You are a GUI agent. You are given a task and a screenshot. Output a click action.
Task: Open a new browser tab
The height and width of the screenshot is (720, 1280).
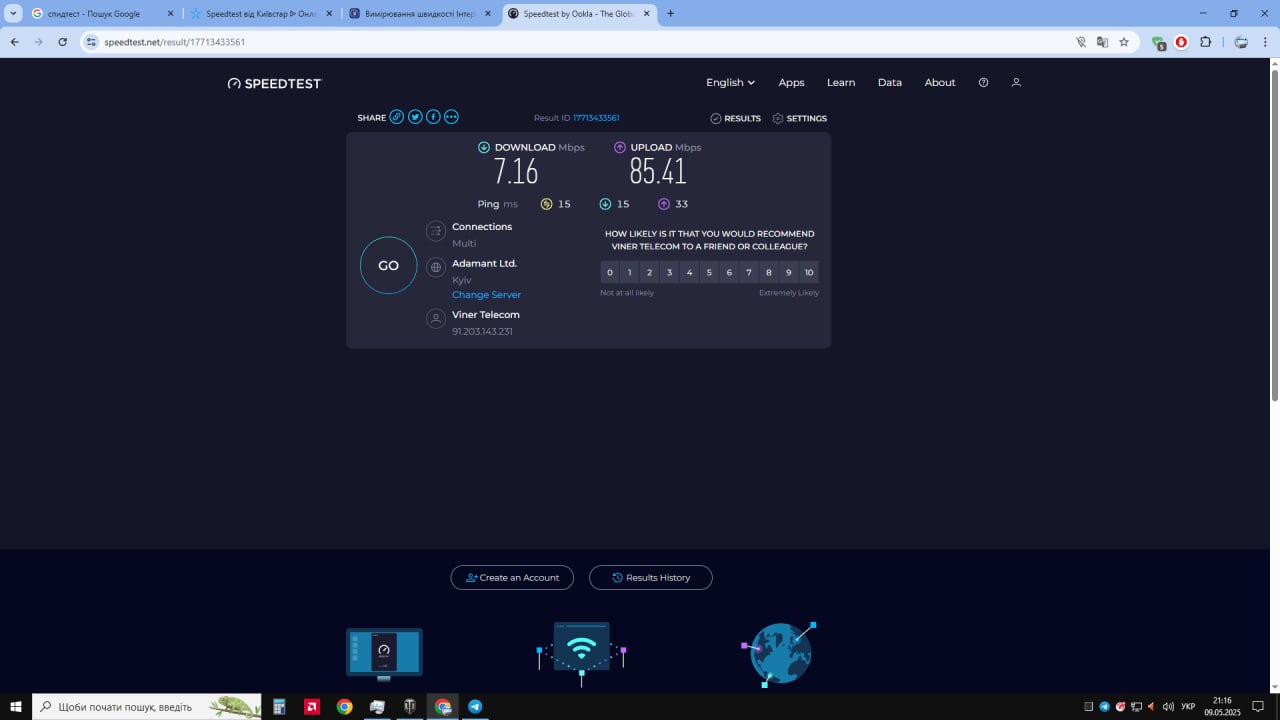pyautogui.click(x=670, y=14)
